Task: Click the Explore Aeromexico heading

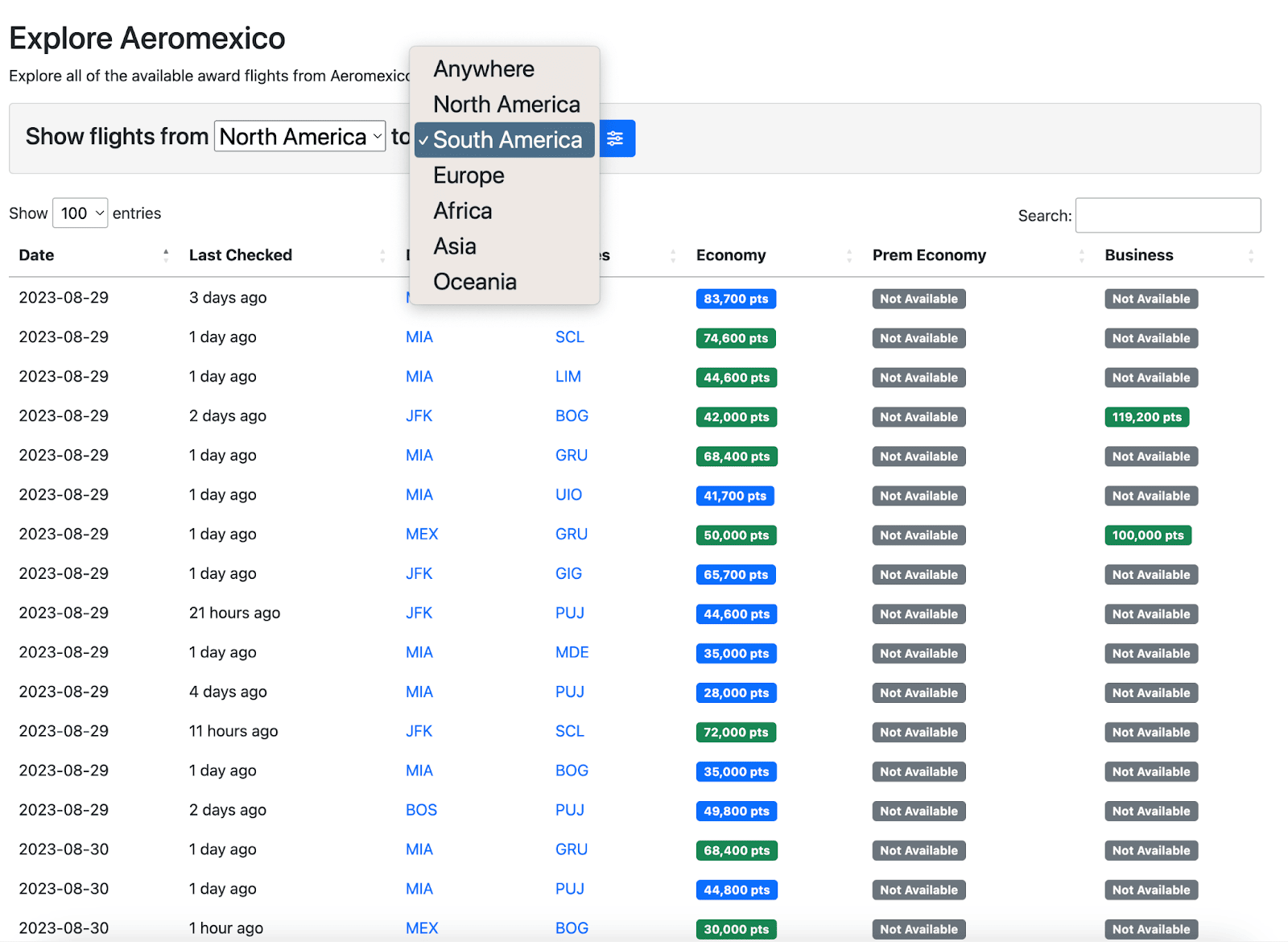Action: point(147,38)
